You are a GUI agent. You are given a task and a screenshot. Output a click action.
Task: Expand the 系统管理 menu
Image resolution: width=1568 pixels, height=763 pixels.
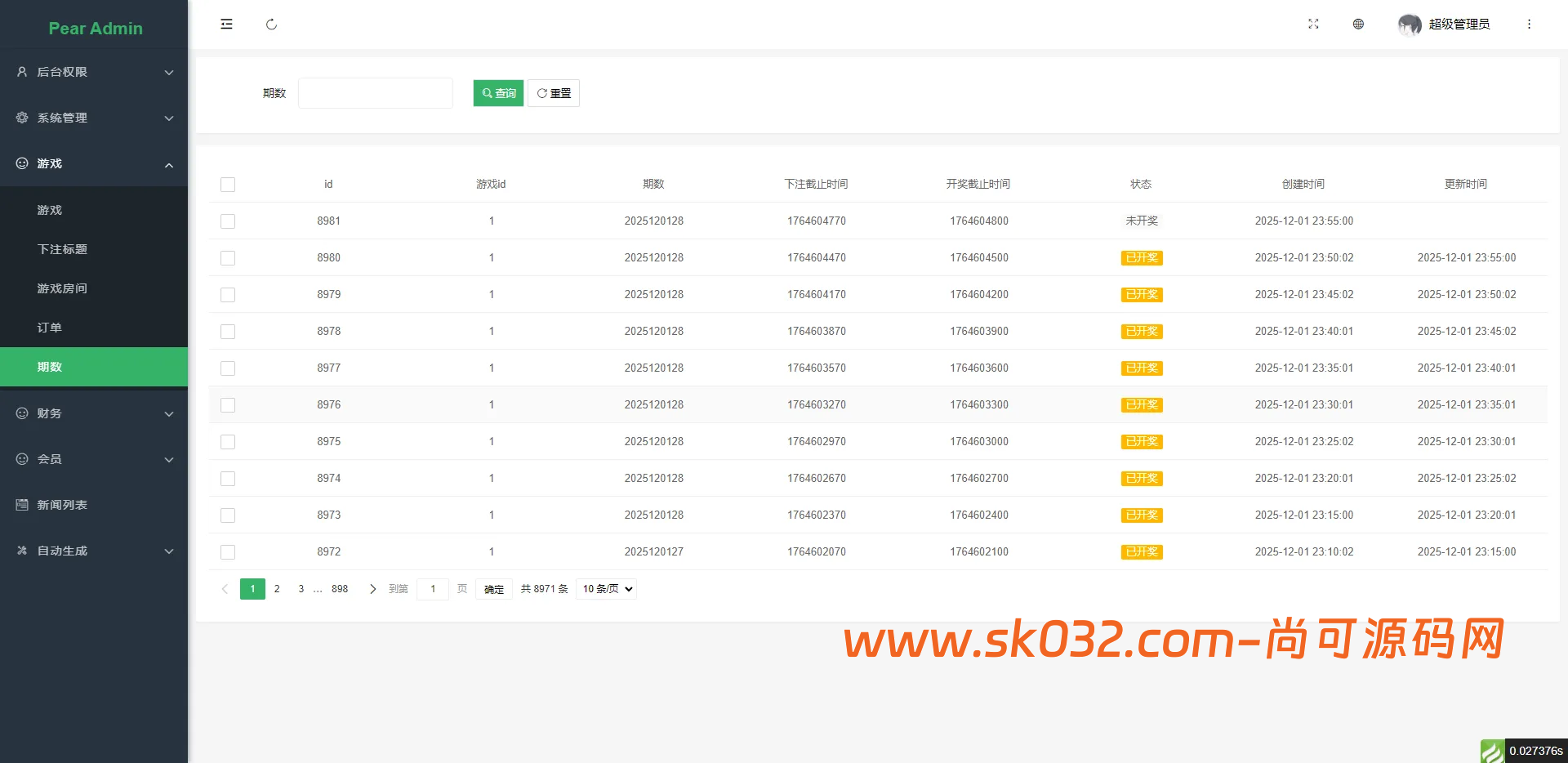point(94,118)
